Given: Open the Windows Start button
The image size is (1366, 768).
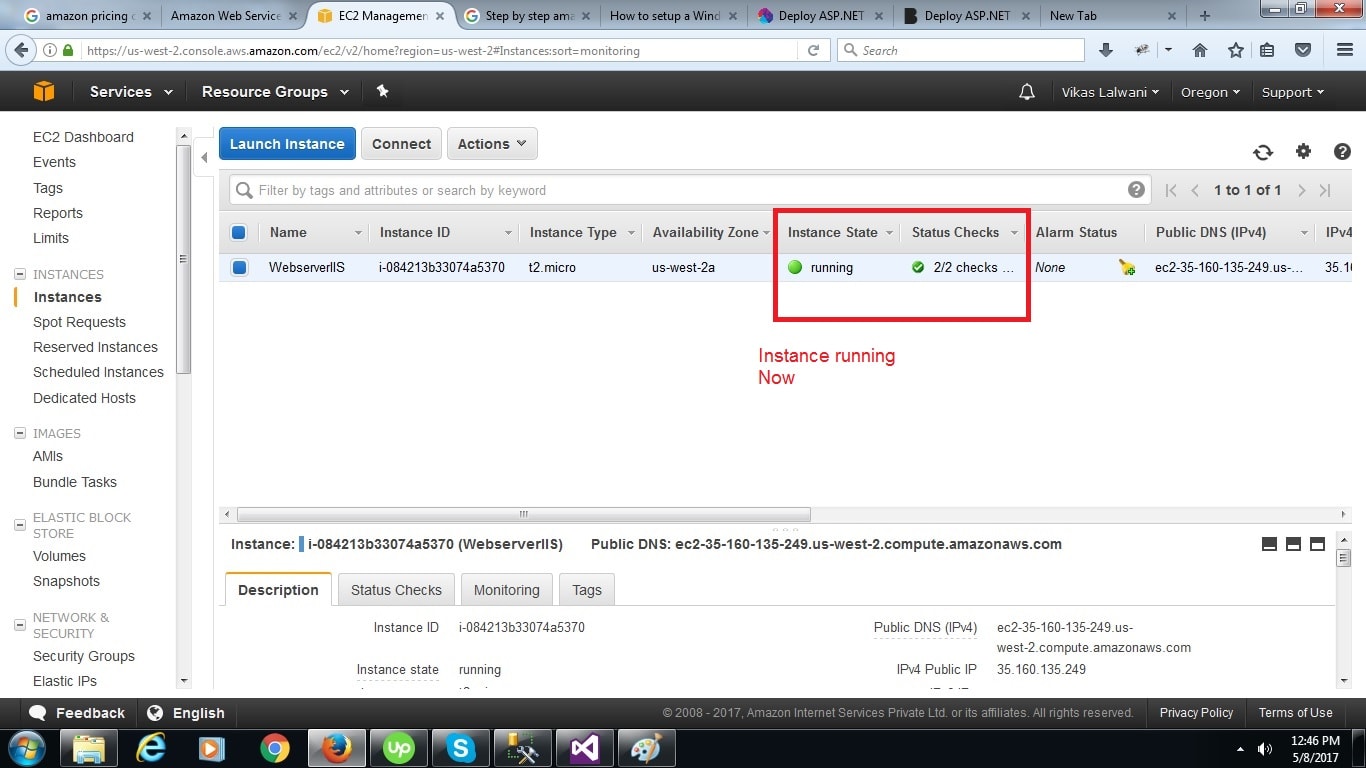Looking at the screenshot, I should 25,748.
